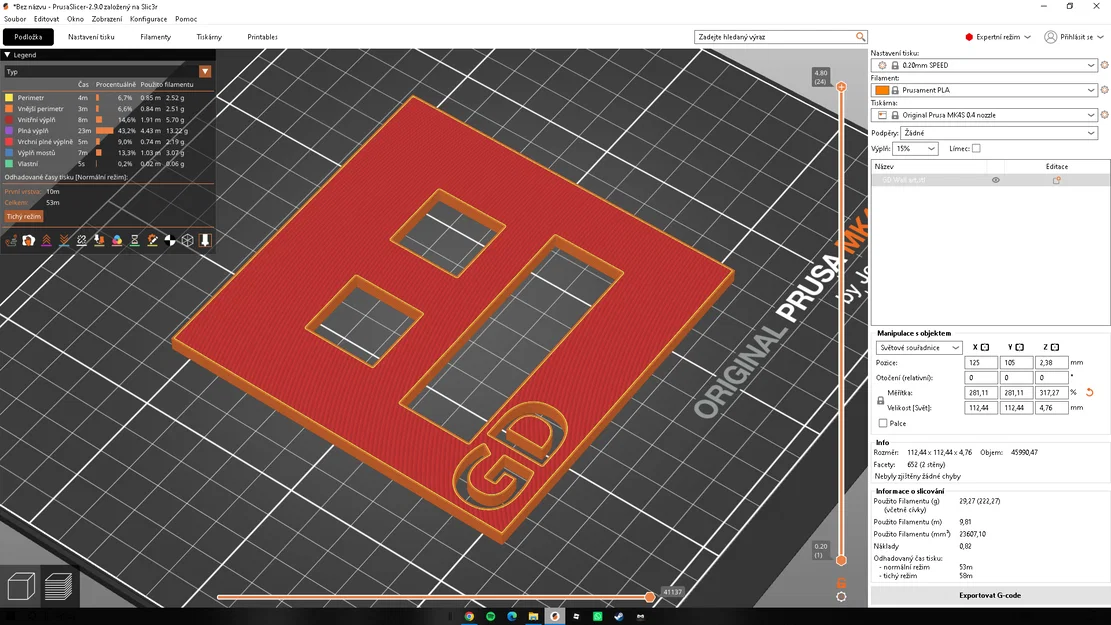Open the Nastavení tisku tab

[x=91, y=37]
